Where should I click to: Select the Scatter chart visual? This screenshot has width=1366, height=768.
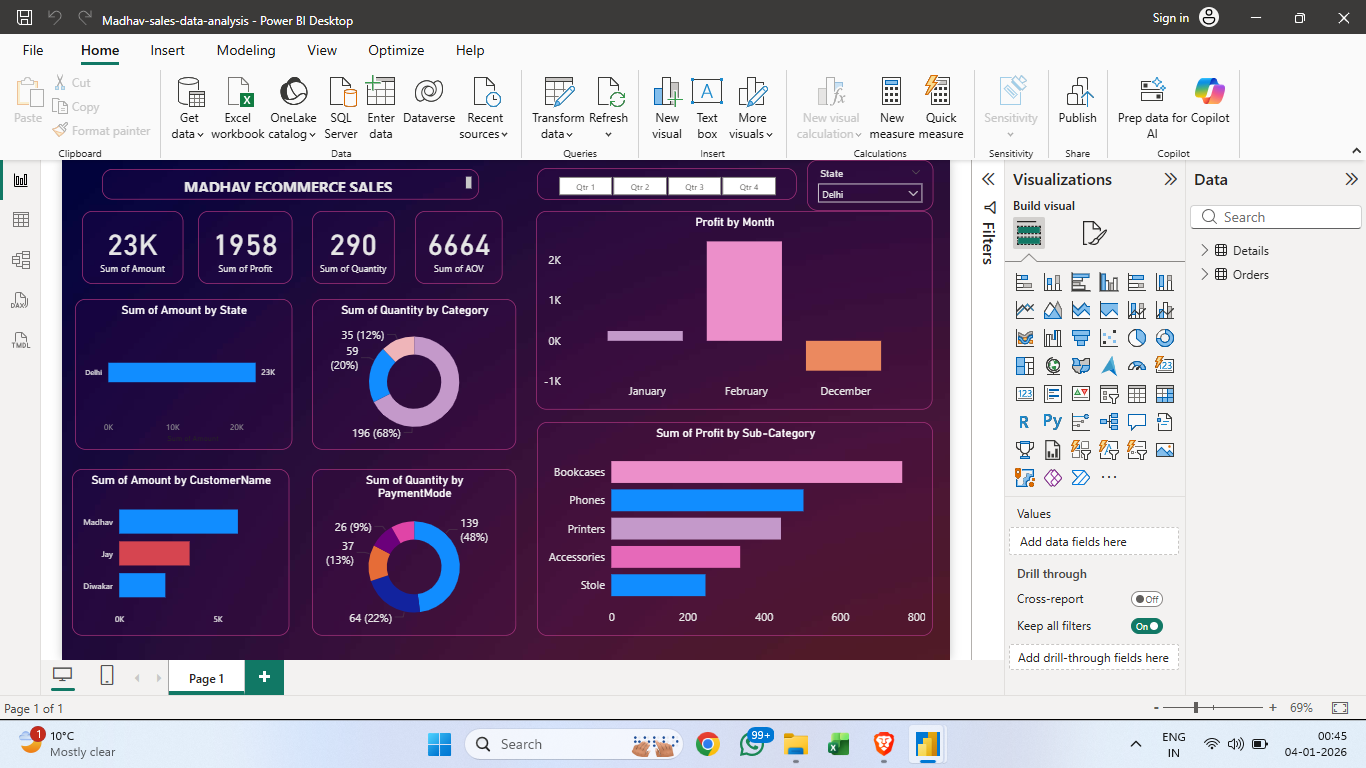pos(1108,338)
